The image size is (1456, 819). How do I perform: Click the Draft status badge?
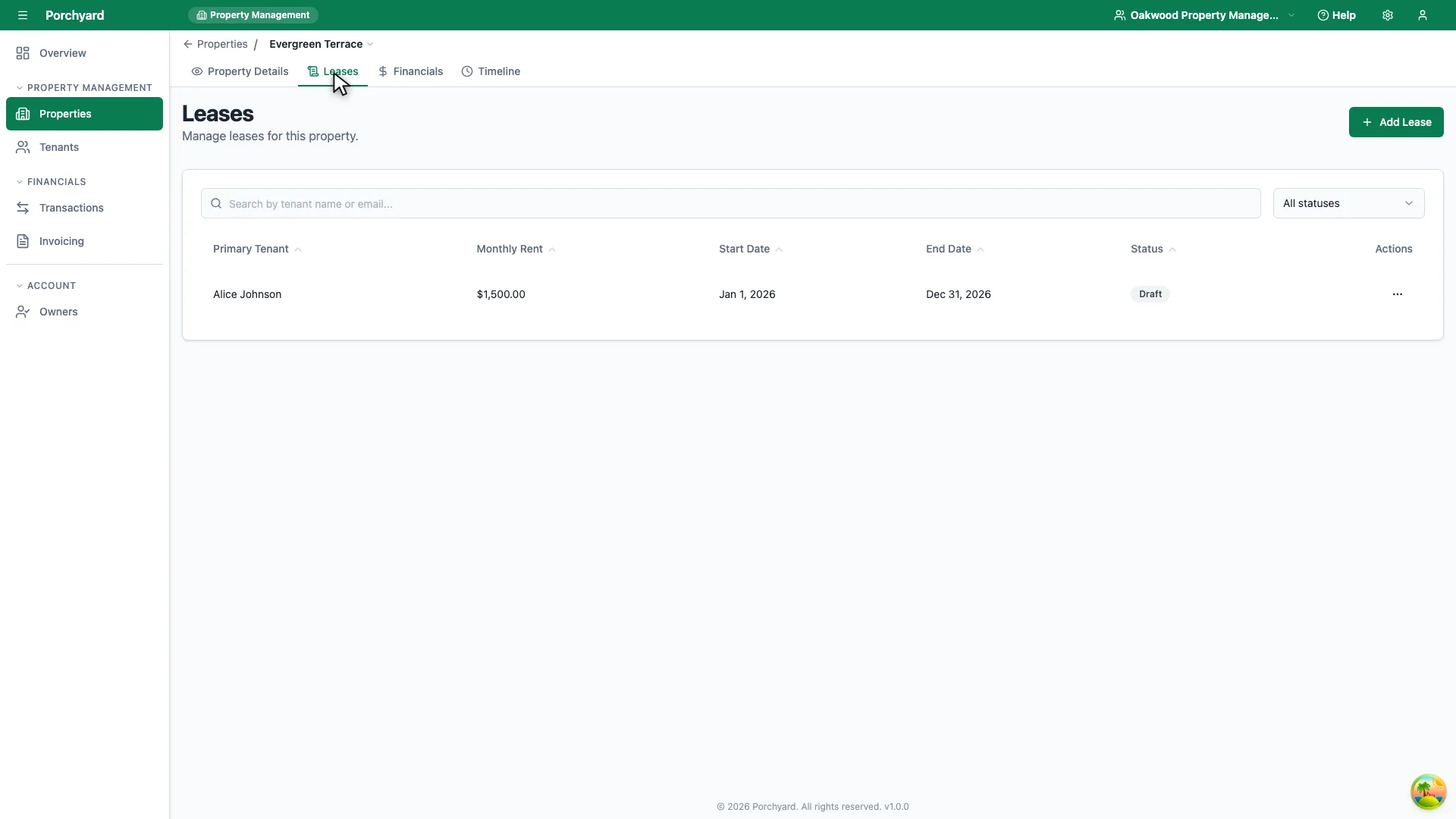pyautogui.click(x=1150, y=294)
